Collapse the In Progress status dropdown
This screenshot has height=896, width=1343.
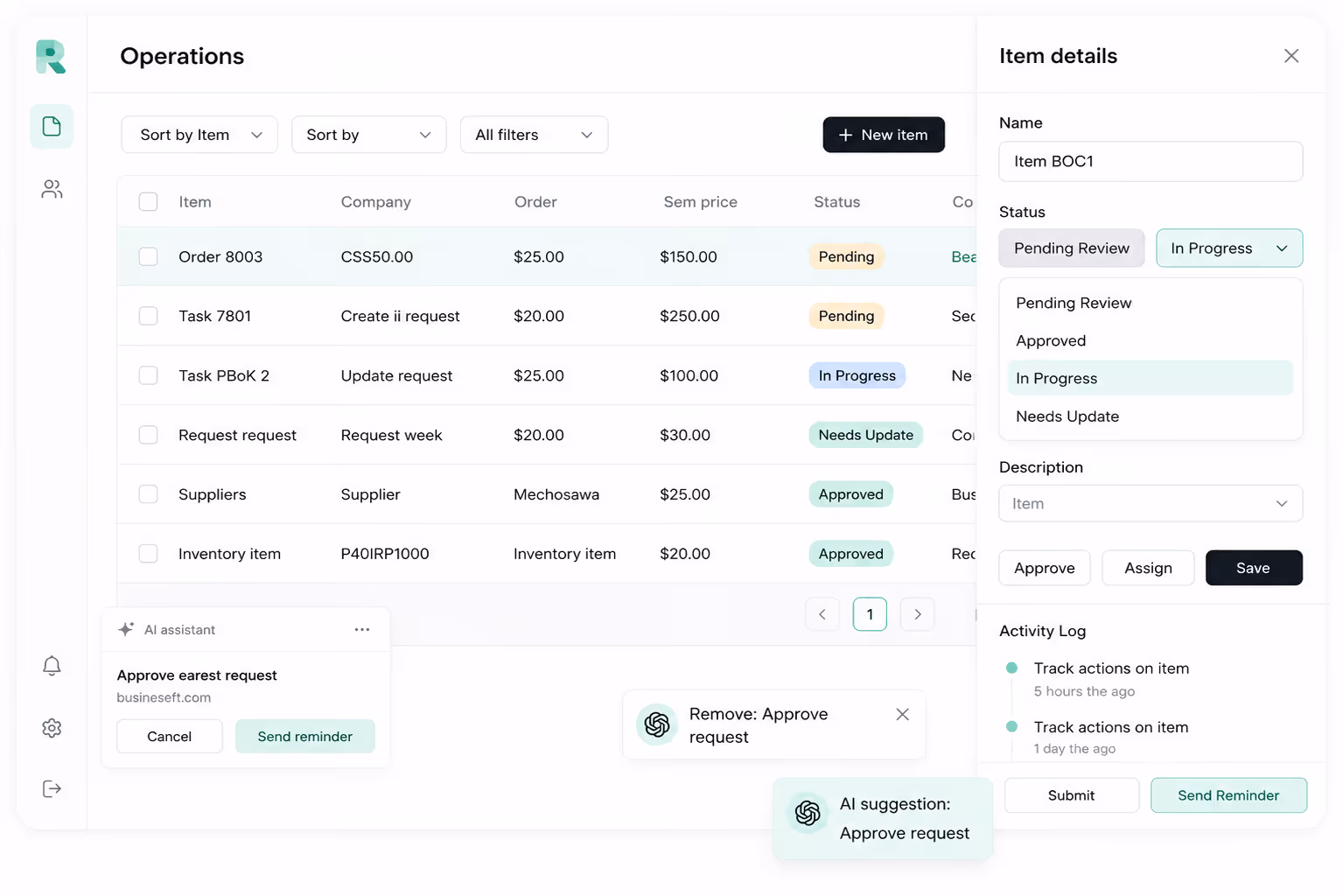(1229, 248)
